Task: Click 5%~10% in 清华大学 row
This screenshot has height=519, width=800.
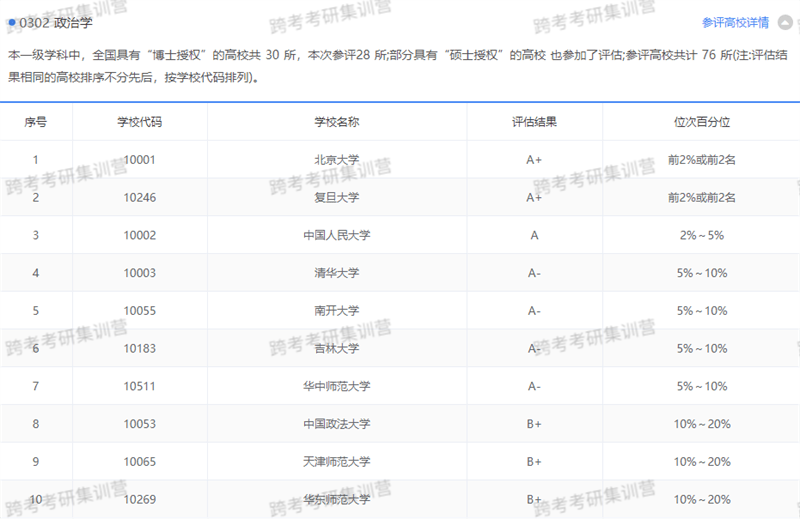Action: pos(702,273)
